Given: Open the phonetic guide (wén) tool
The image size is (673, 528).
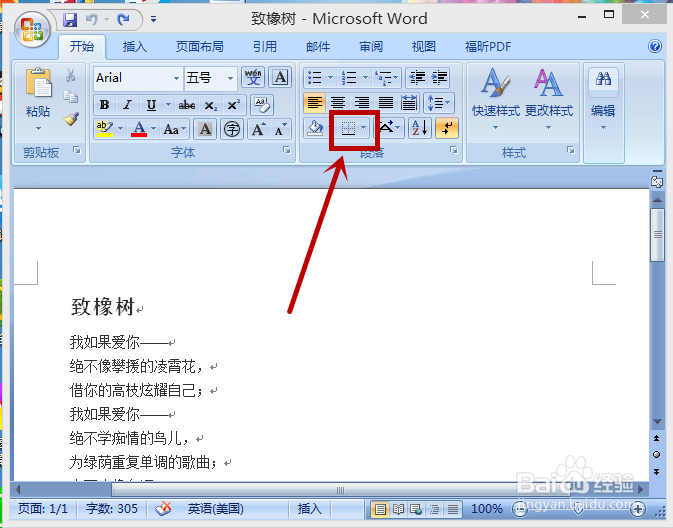Looking at the screenshot, I should pos(253,77).
